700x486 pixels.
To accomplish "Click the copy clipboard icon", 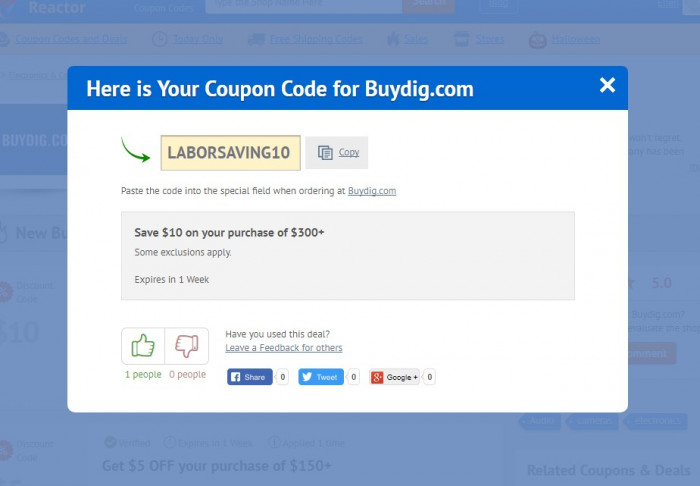I will click(x=325, y=153).
